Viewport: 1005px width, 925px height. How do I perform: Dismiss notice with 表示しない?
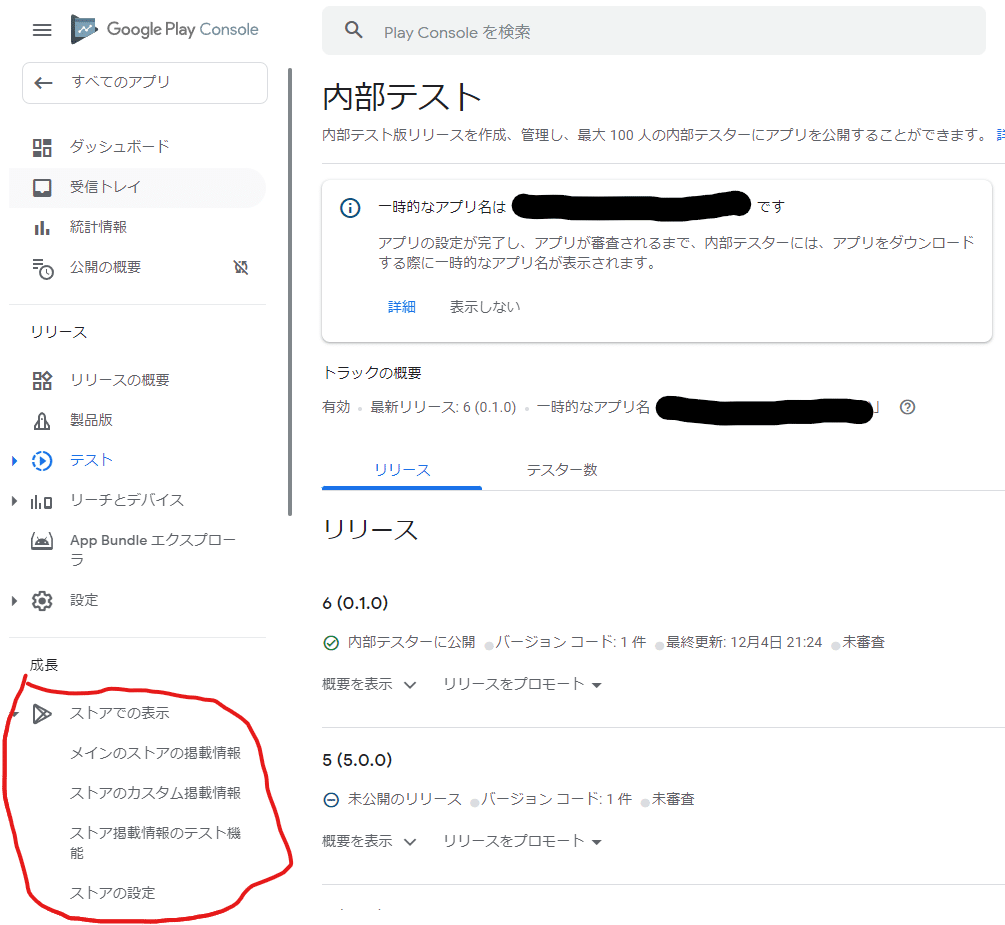485,307
